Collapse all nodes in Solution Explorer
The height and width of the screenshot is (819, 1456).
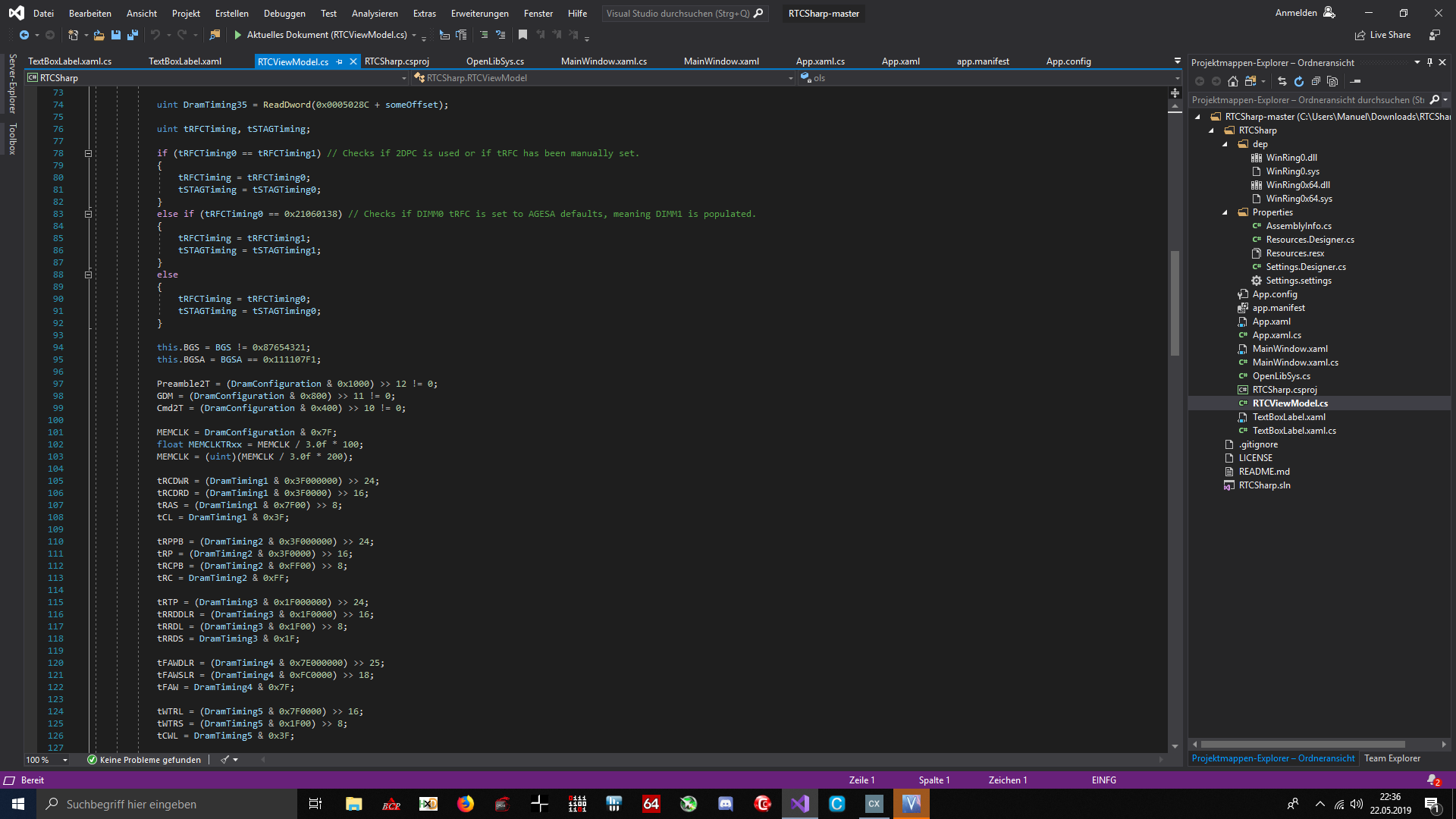point(1316,81)
